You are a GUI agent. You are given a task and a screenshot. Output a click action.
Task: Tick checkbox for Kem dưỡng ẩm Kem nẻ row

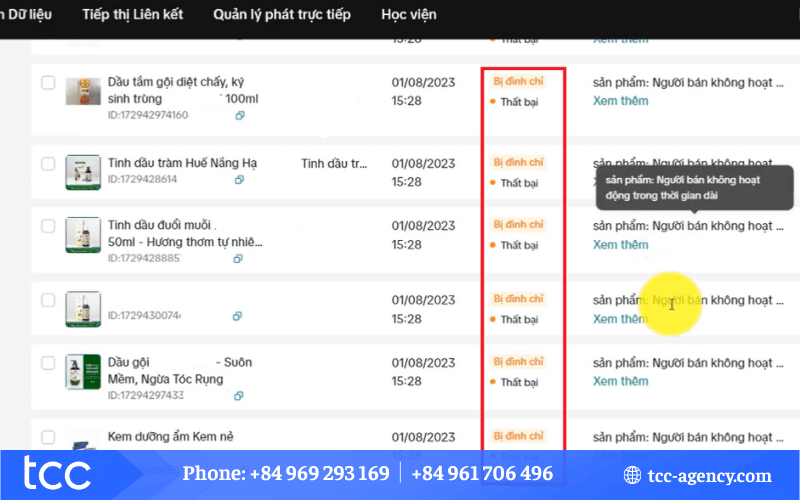(48, 437)
